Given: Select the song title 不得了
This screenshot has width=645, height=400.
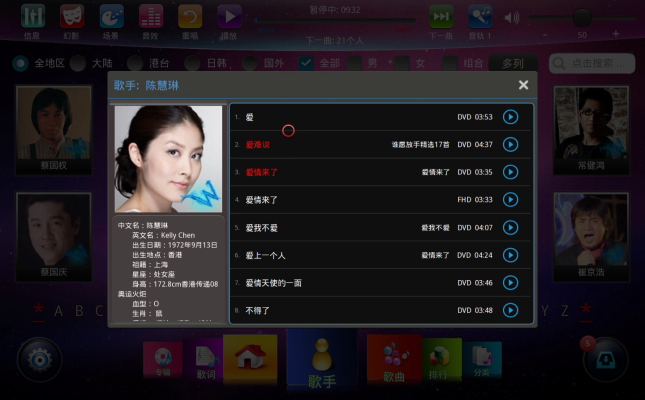Looking at the screenshot, I should 258,311.
